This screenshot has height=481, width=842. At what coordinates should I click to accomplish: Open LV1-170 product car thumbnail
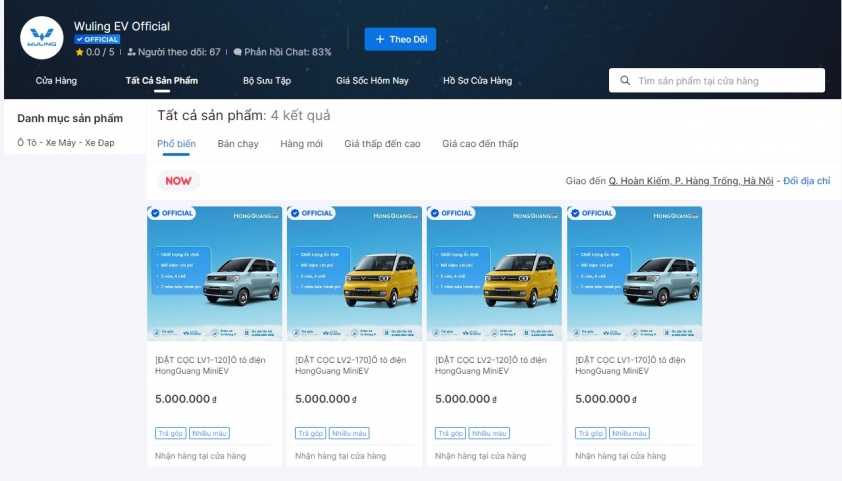coord(635,274)
